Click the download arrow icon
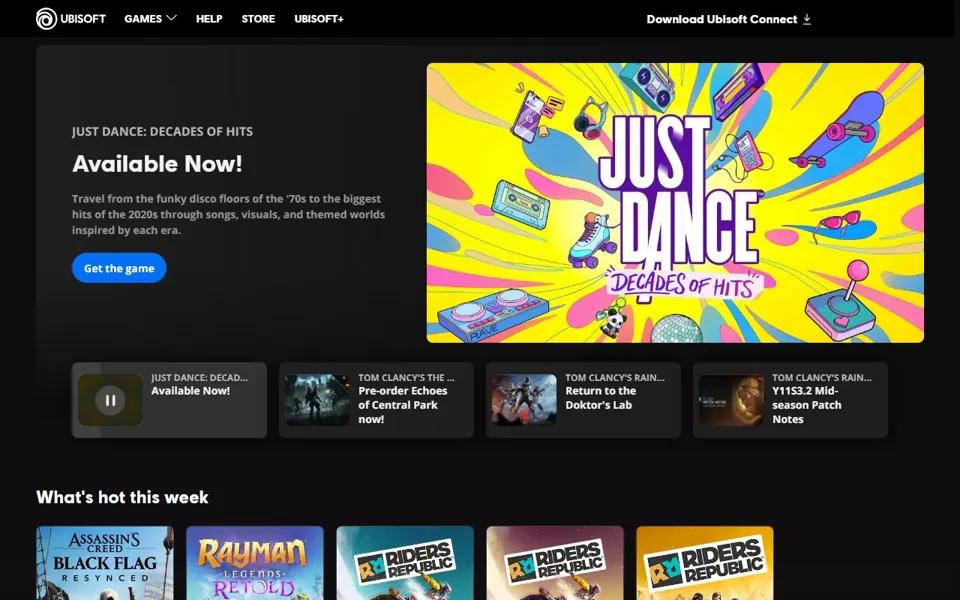Image resolution: width=960 pixels, height=600 pixels. [807, 19]
